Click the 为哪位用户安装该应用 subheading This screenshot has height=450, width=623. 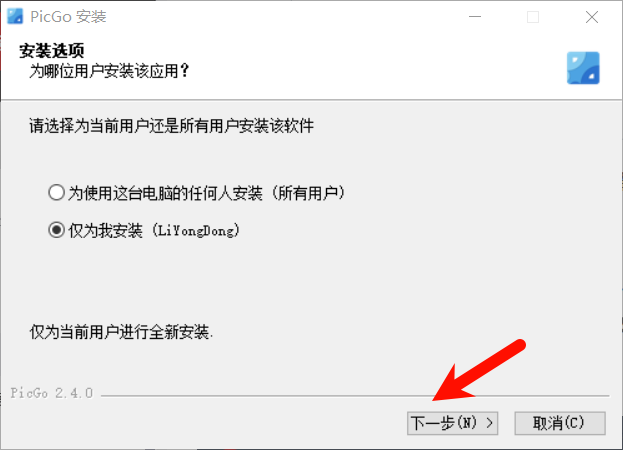[109, 71]
